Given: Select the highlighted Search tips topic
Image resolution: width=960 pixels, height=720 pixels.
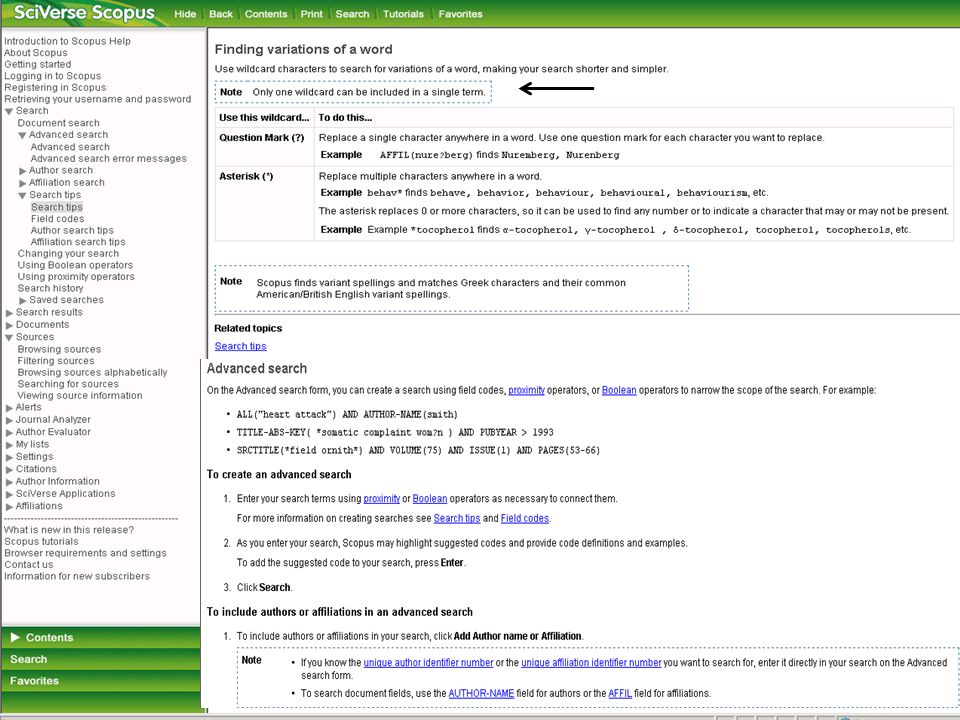Looking at the screenshot, I should pos(56,207).
